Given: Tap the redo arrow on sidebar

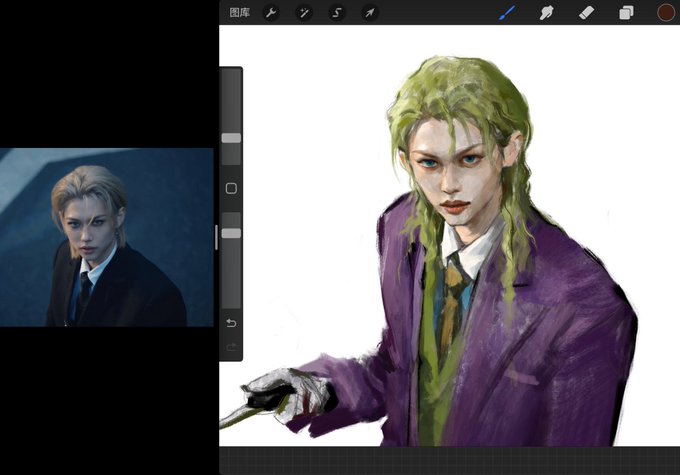Looking at the screenshot, I should click(x=231, y=347).
